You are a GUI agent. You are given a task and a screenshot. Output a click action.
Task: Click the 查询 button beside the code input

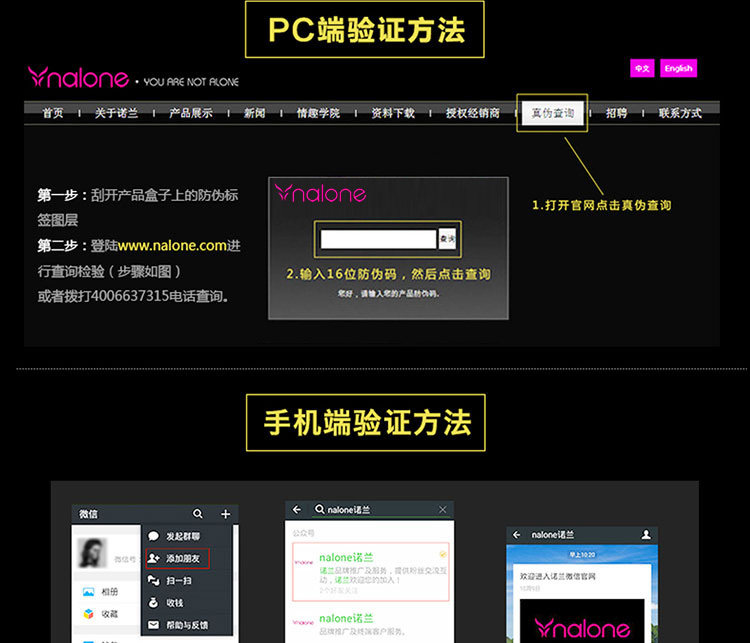pos(447,239)
